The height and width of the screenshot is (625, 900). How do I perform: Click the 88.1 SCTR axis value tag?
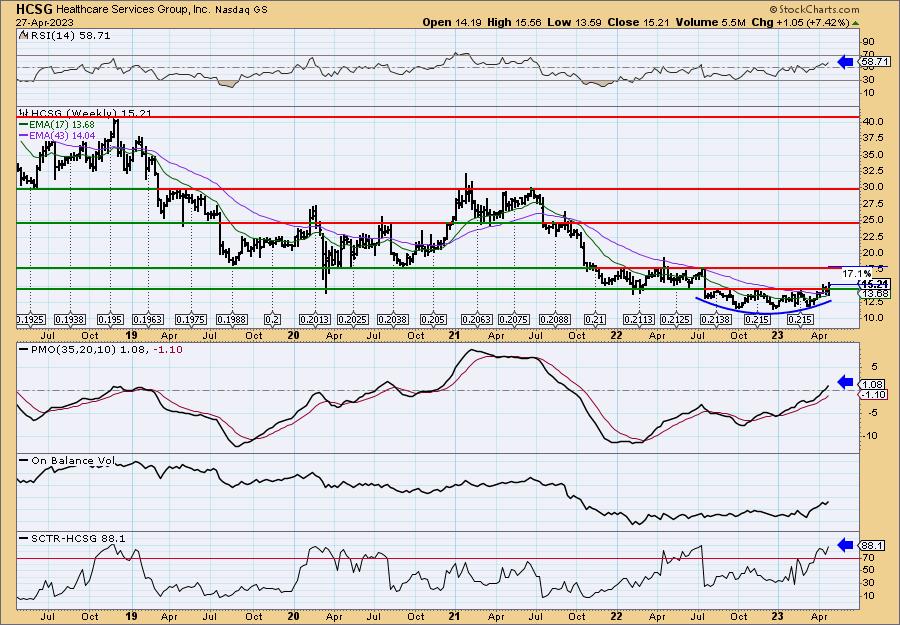[x=872, y=545]
